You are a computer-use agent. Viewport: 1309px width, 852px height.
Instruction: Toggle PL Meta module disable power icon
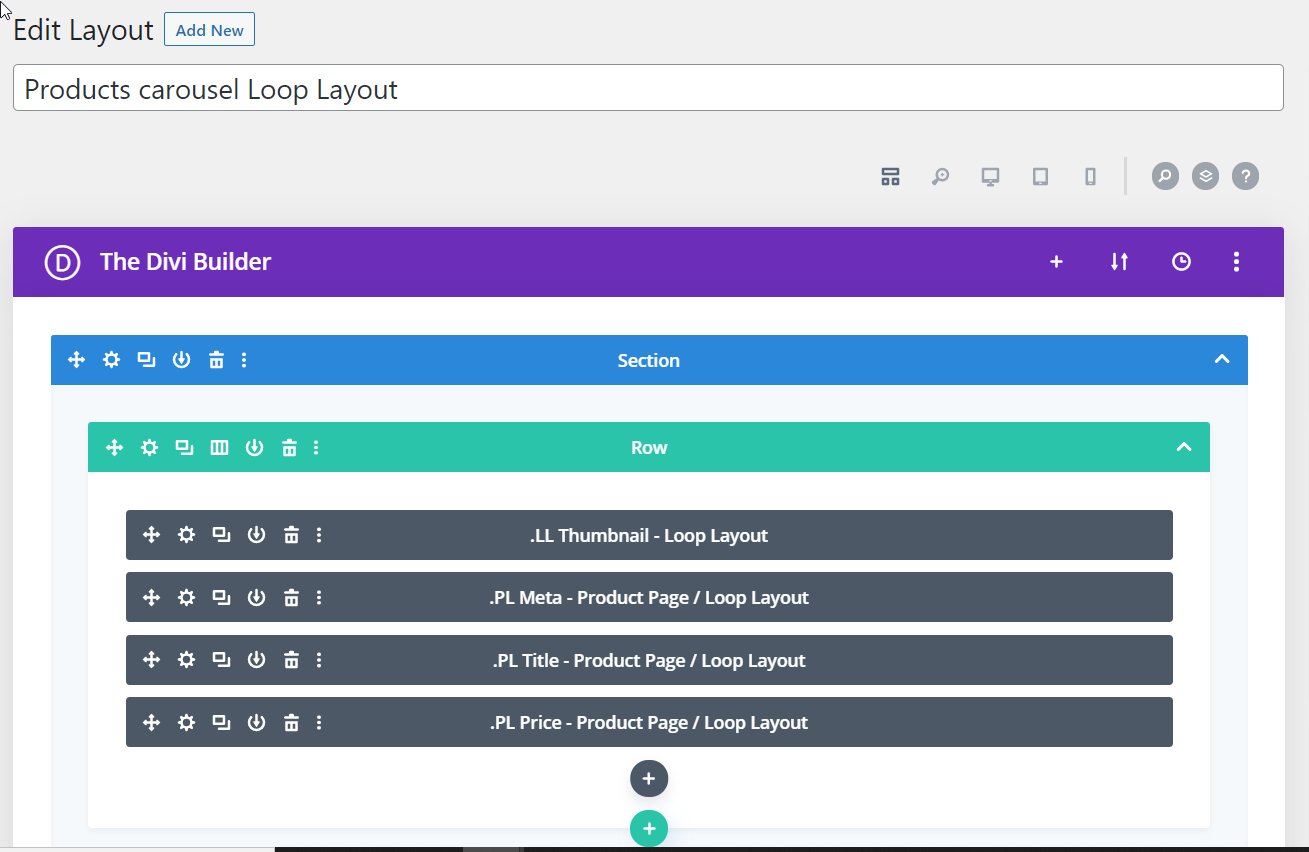tap(256, 598)
